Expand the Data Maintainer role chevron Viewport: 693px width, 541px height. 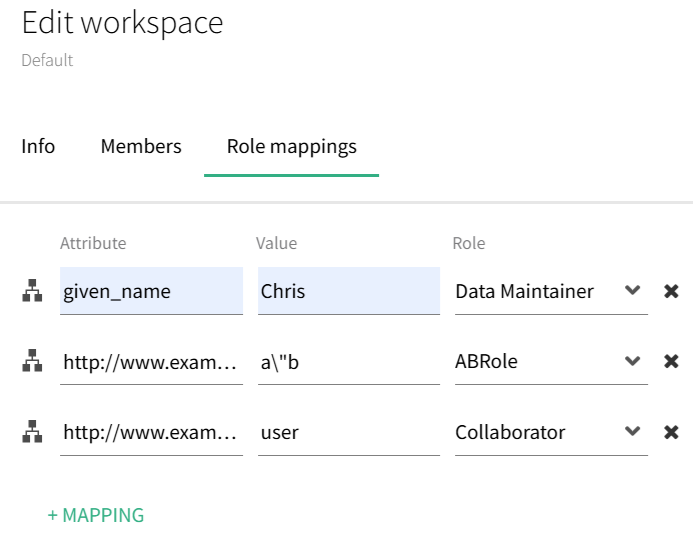(632, 290)
